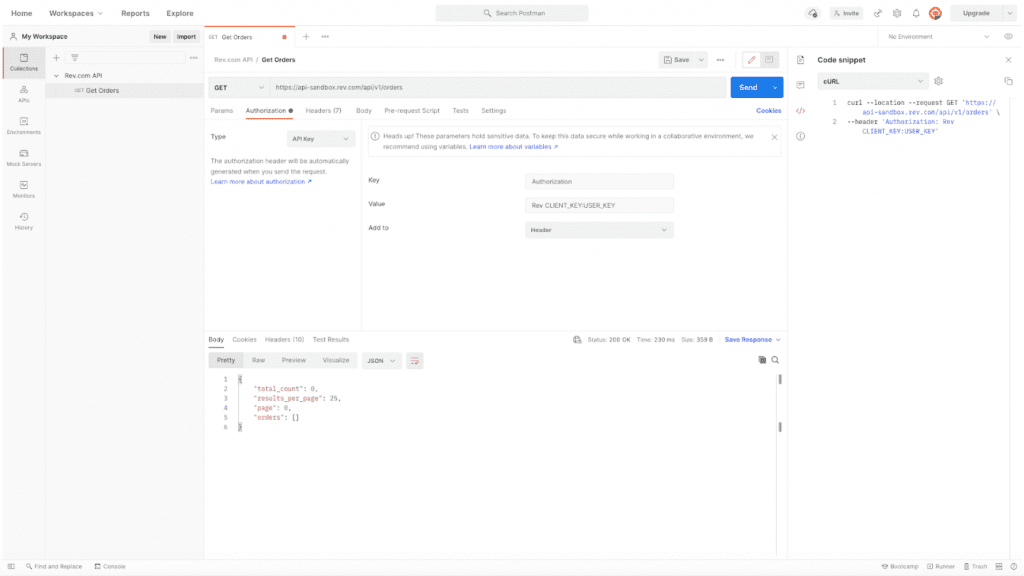The height and width of the screenshot is (576, 1024).
Task: Open the GET method dropdown
Action: (239, 88)
